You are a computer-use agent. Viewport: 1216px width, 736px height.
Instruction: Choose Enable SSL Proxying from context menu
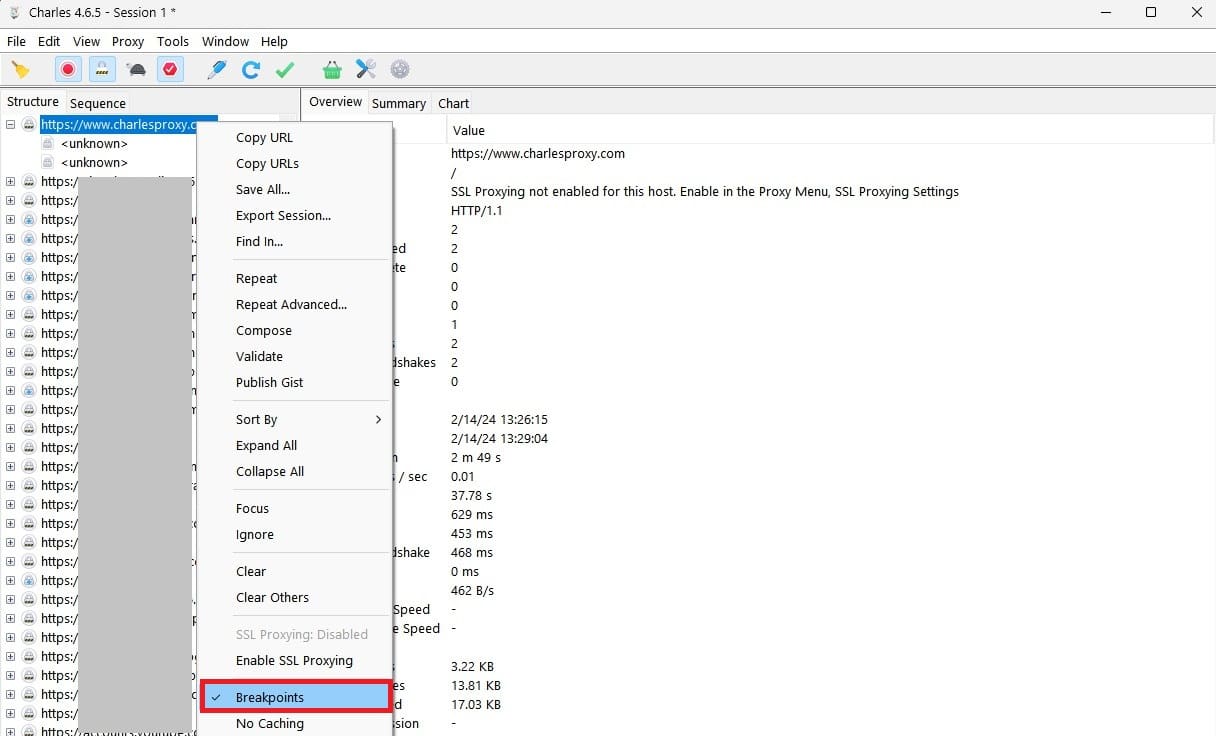point(295,660)
